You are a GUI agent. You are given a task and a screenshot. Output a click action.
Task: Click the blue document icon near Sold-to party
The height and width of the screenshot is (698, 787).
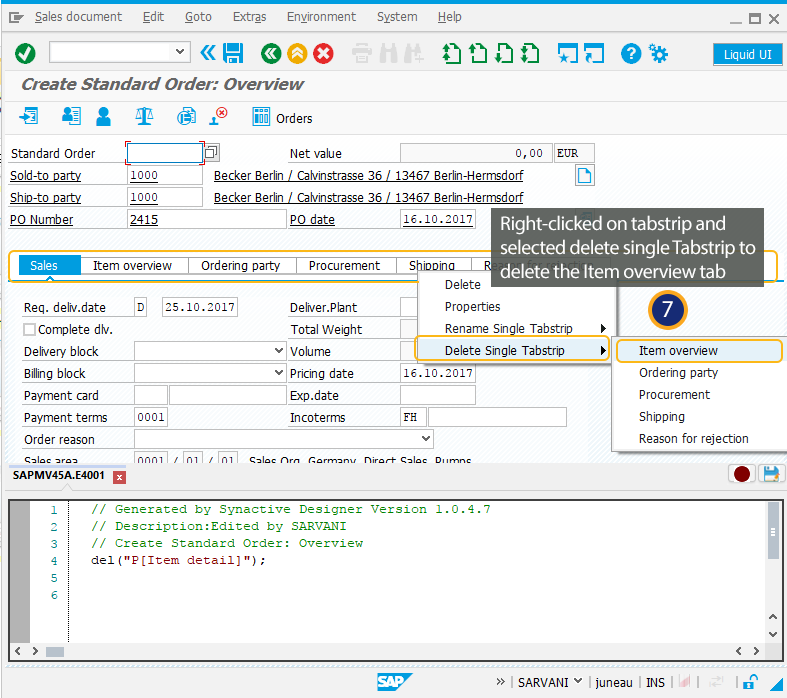[x=584, y=176]
